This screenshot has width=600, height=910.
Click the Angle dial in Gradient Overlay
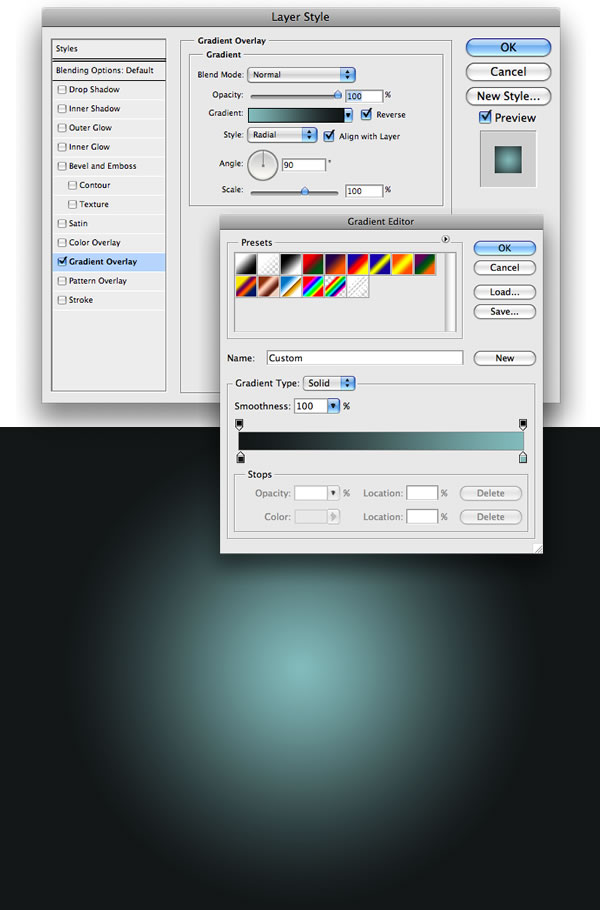click(263, 165)
